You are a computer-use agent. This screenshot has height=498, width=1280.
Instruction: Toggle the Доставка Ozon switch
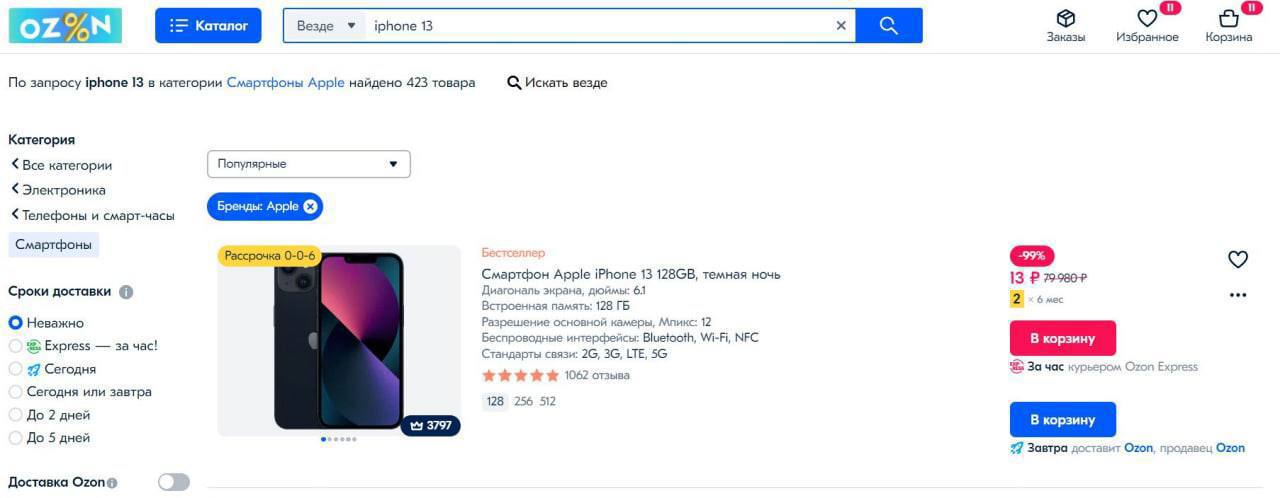point(173,482)
